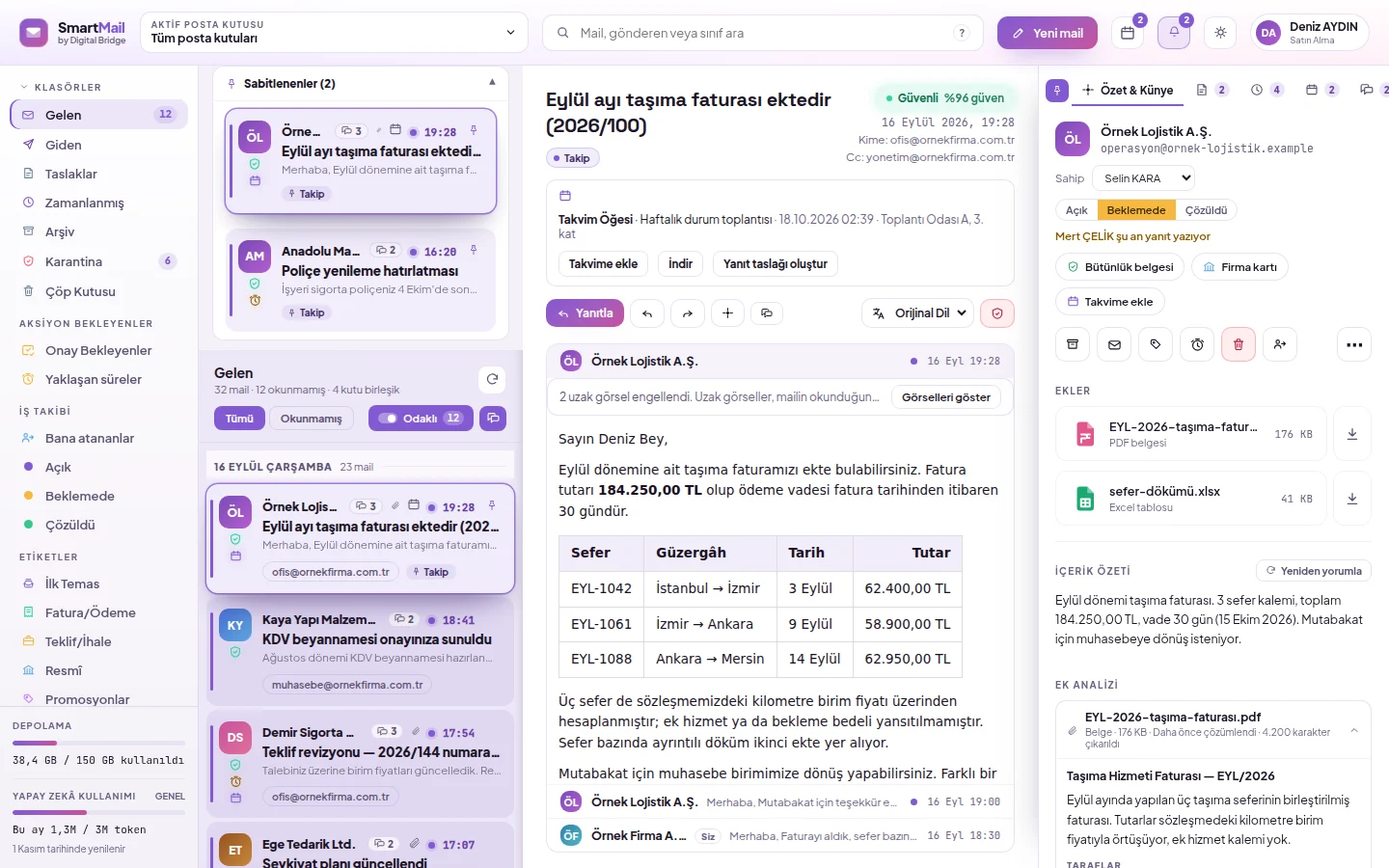Screen dimensions: 1389x868
Task: Click Yanıt taslağı oluştur
Action: pos(776,264)
